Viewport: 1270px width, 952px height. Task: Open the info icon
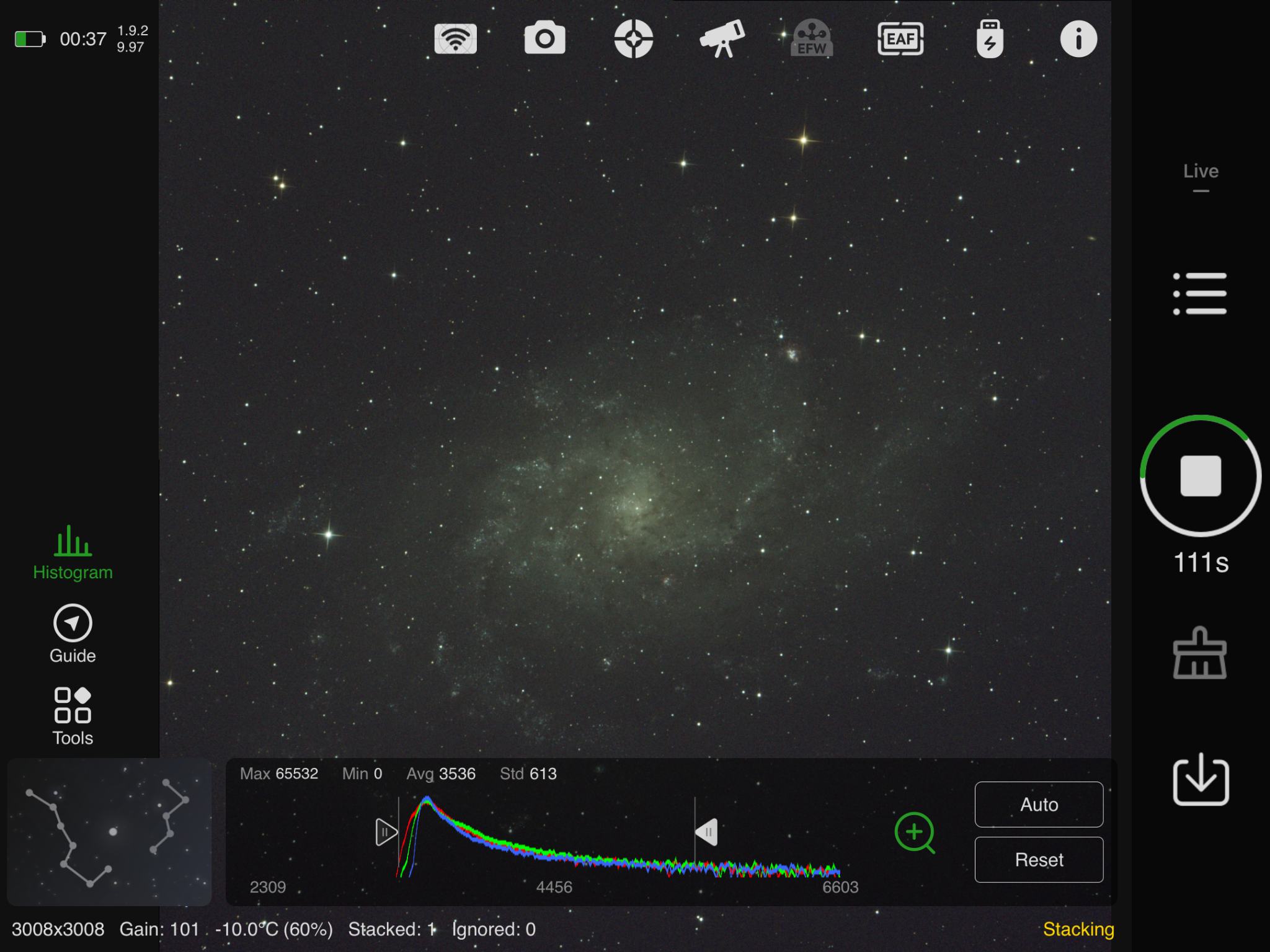(x=1078, y=39)
